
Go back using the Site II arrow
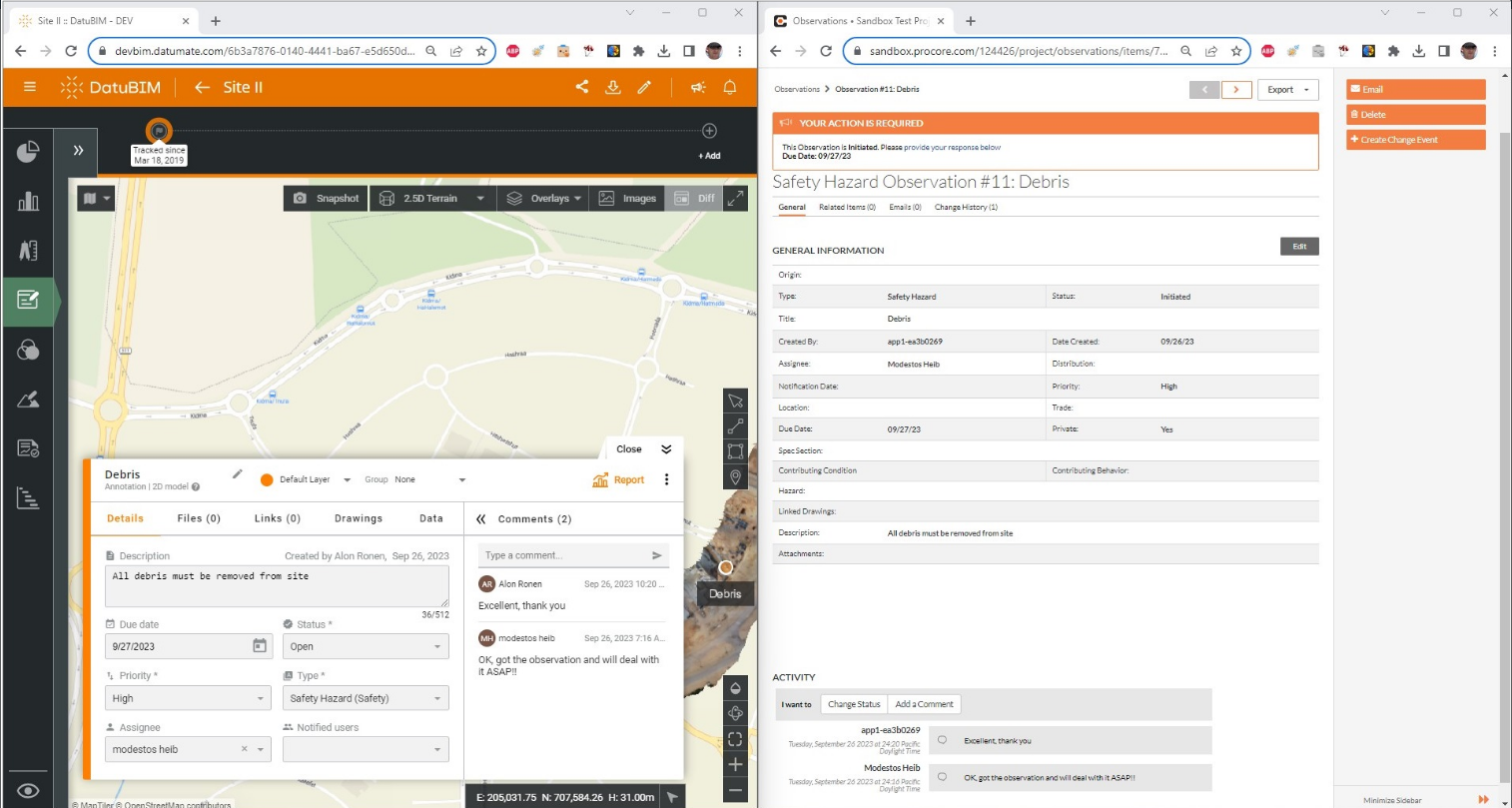pos(202,87)
